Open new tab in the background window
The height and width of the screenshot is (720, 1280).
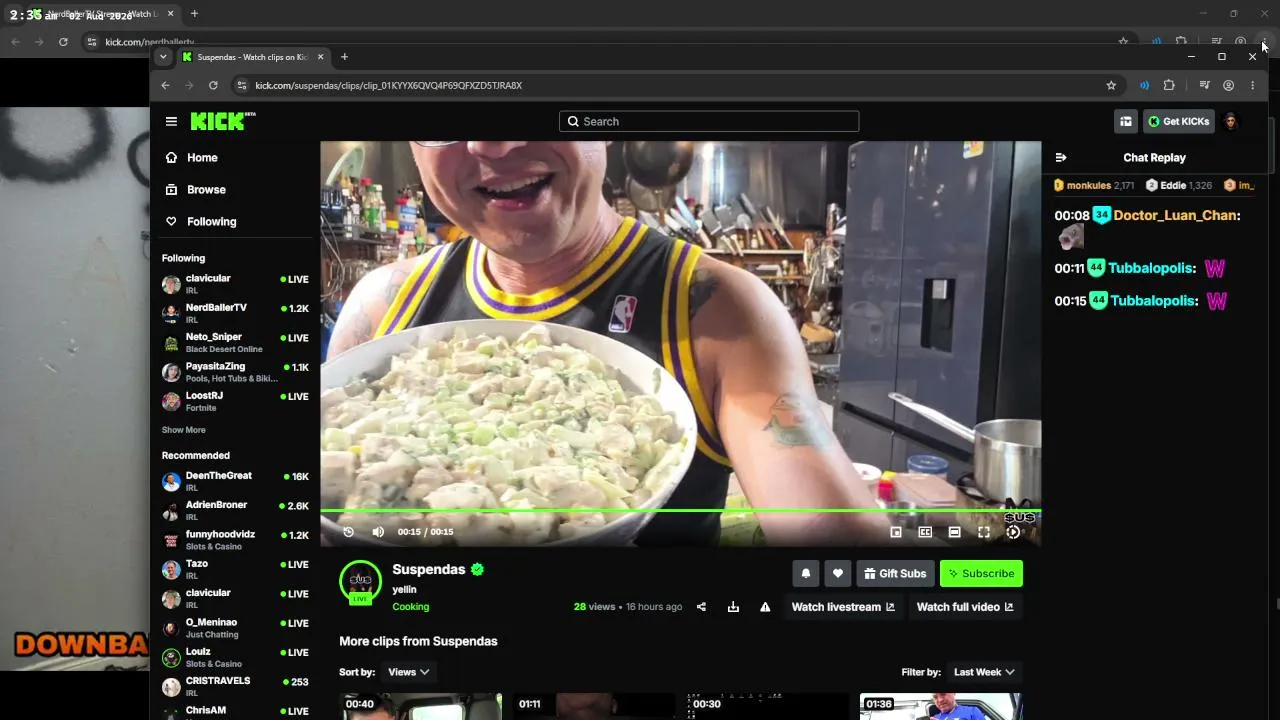coord(194,14)
